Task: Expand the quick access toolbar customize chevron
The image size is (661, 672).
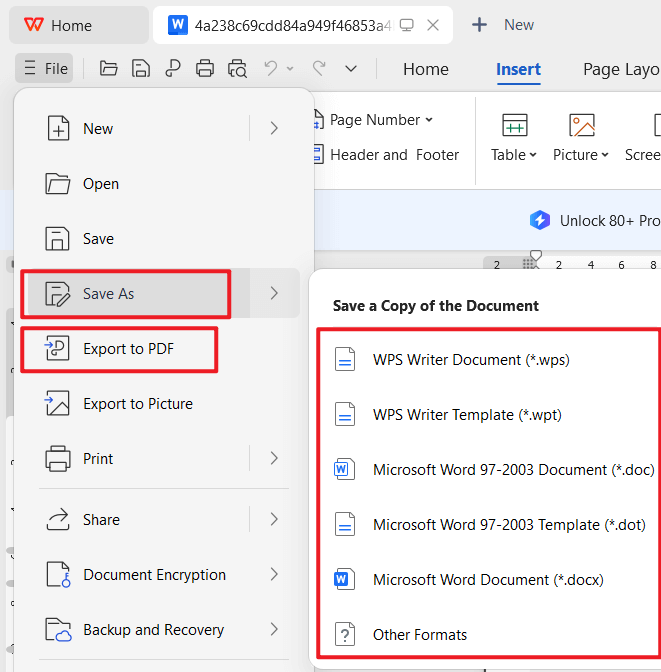Action: (351, 69)
